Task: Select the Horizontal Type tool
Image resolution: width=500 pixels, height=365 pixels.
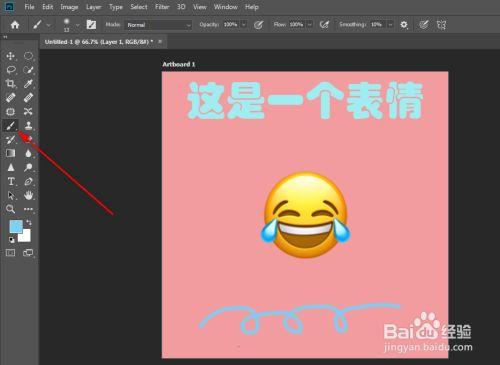Action: coord(11,181)
